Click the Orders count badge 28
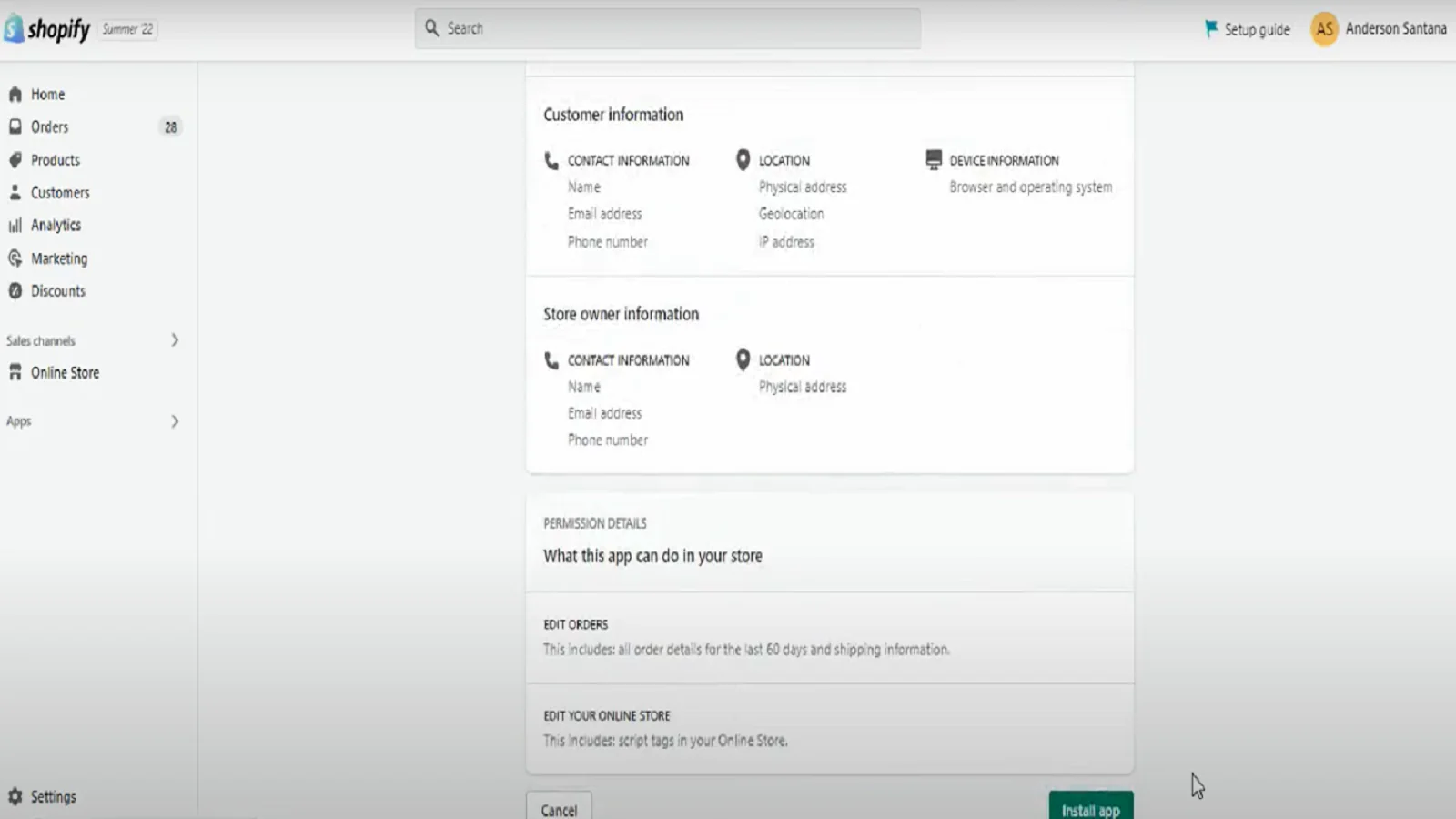1456x819 pixels. pyautogui.click(x=170, y=127)
